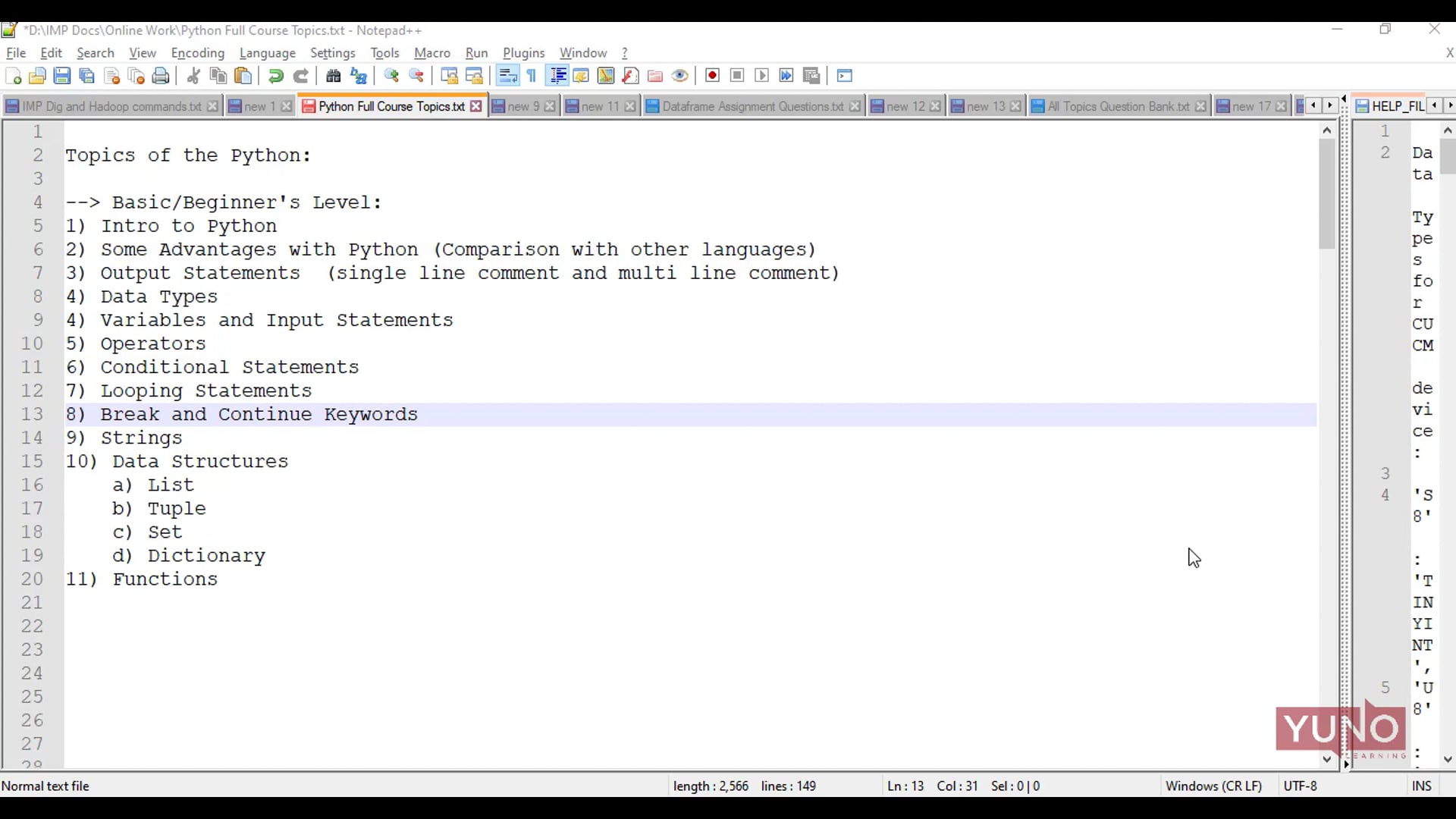Click the Copy toolbar icon
Screen dimensions: 1456x819
(x=218, y=76)
